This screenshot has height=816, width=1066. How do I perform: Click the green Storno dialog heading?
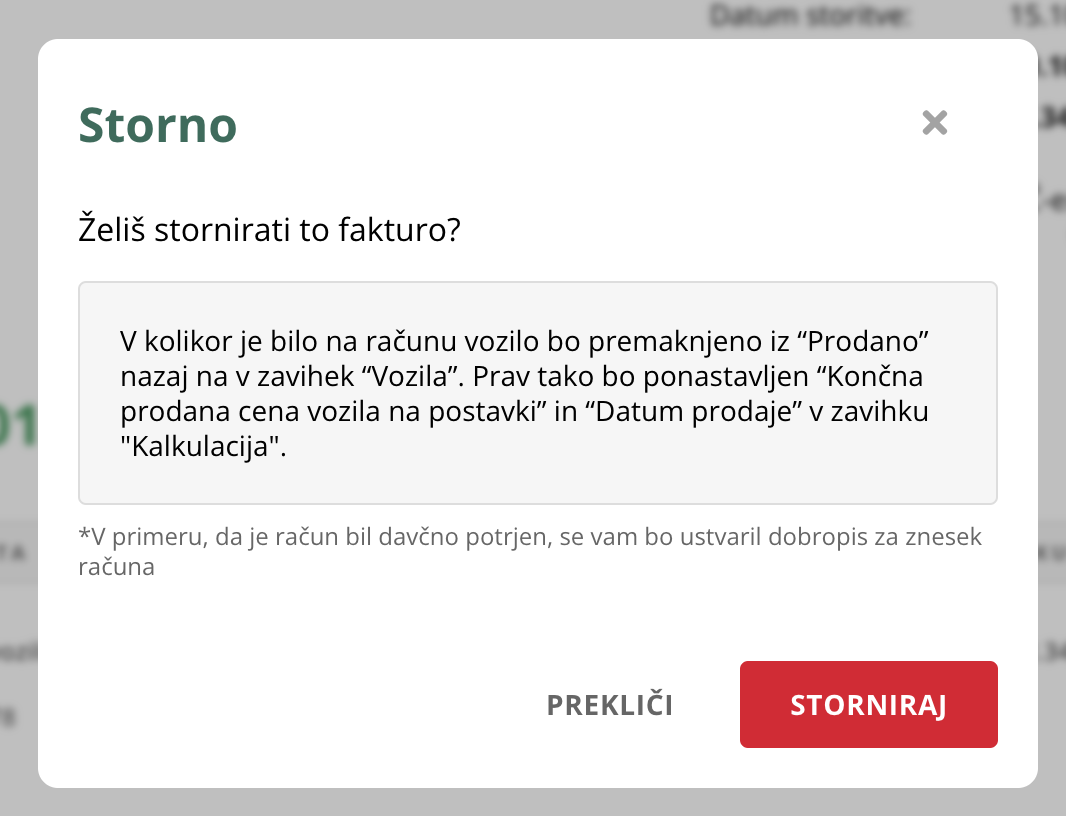(158, 126)
